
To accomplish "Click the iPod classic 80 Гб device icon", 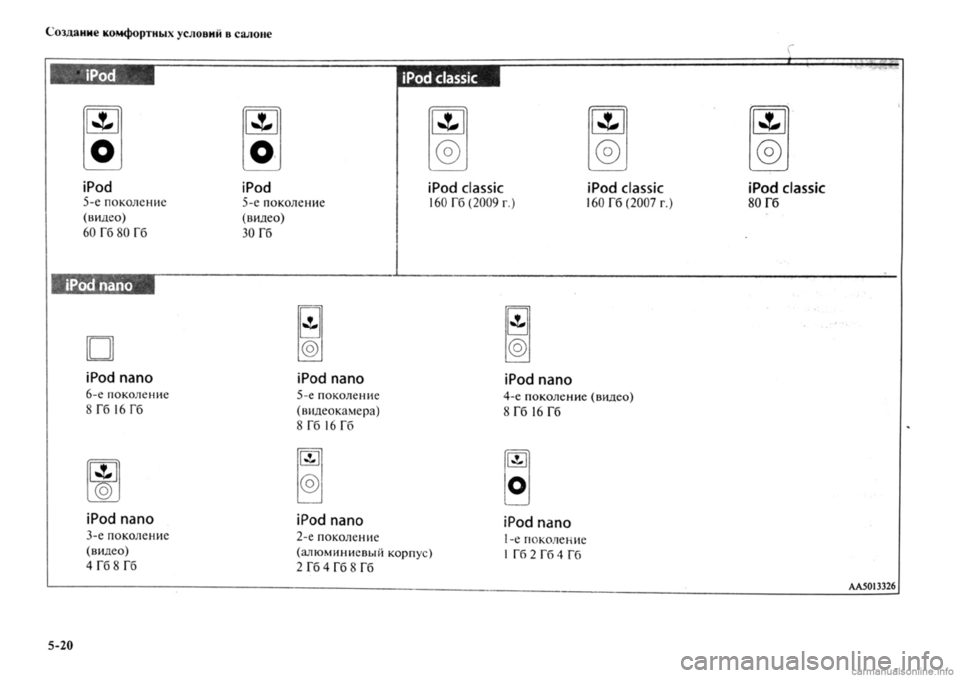I will tap(768, 138).
